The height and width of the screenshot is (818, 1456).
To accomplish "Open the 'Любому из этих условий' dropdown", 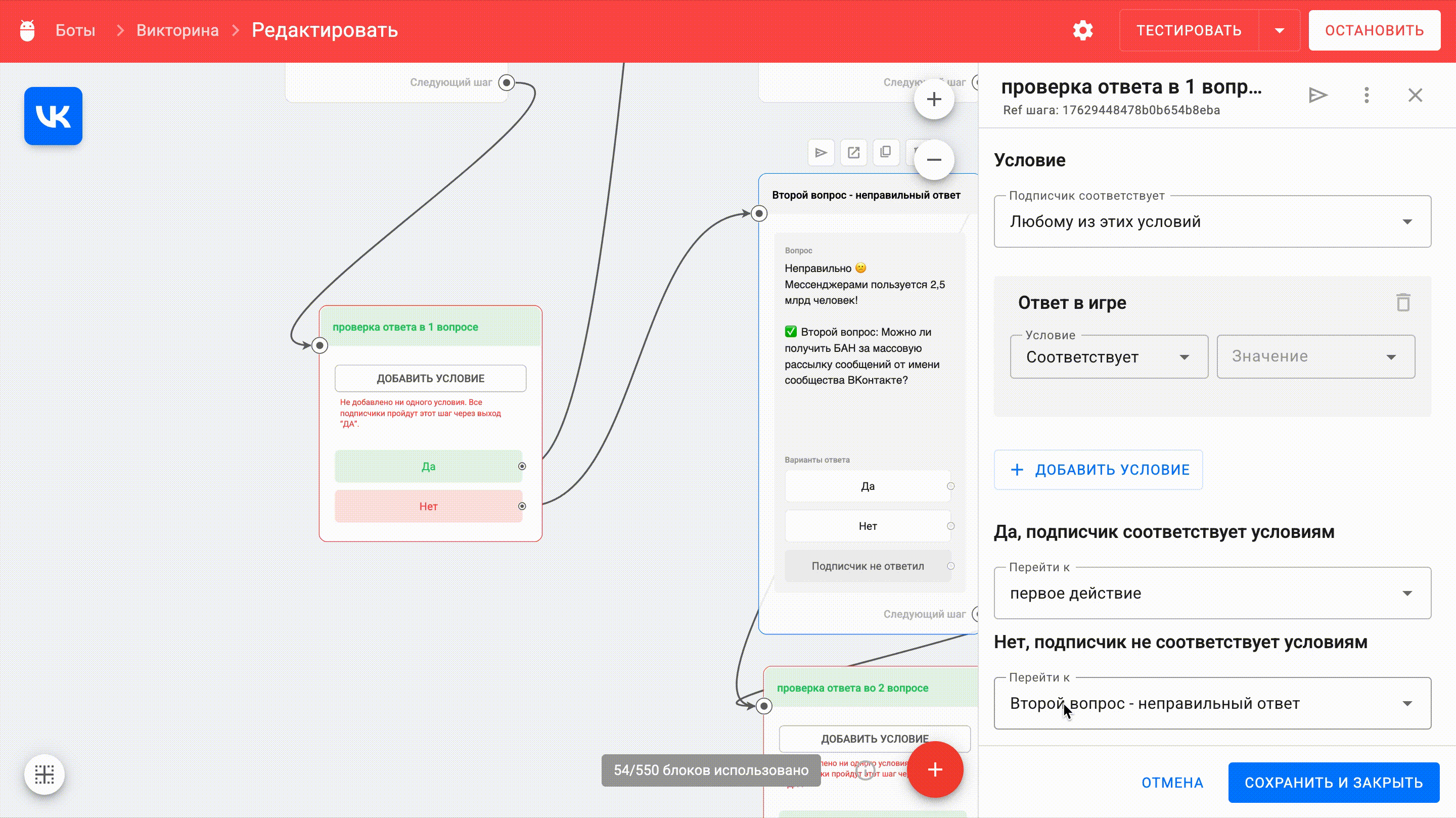I will (x=1212, y=221).
